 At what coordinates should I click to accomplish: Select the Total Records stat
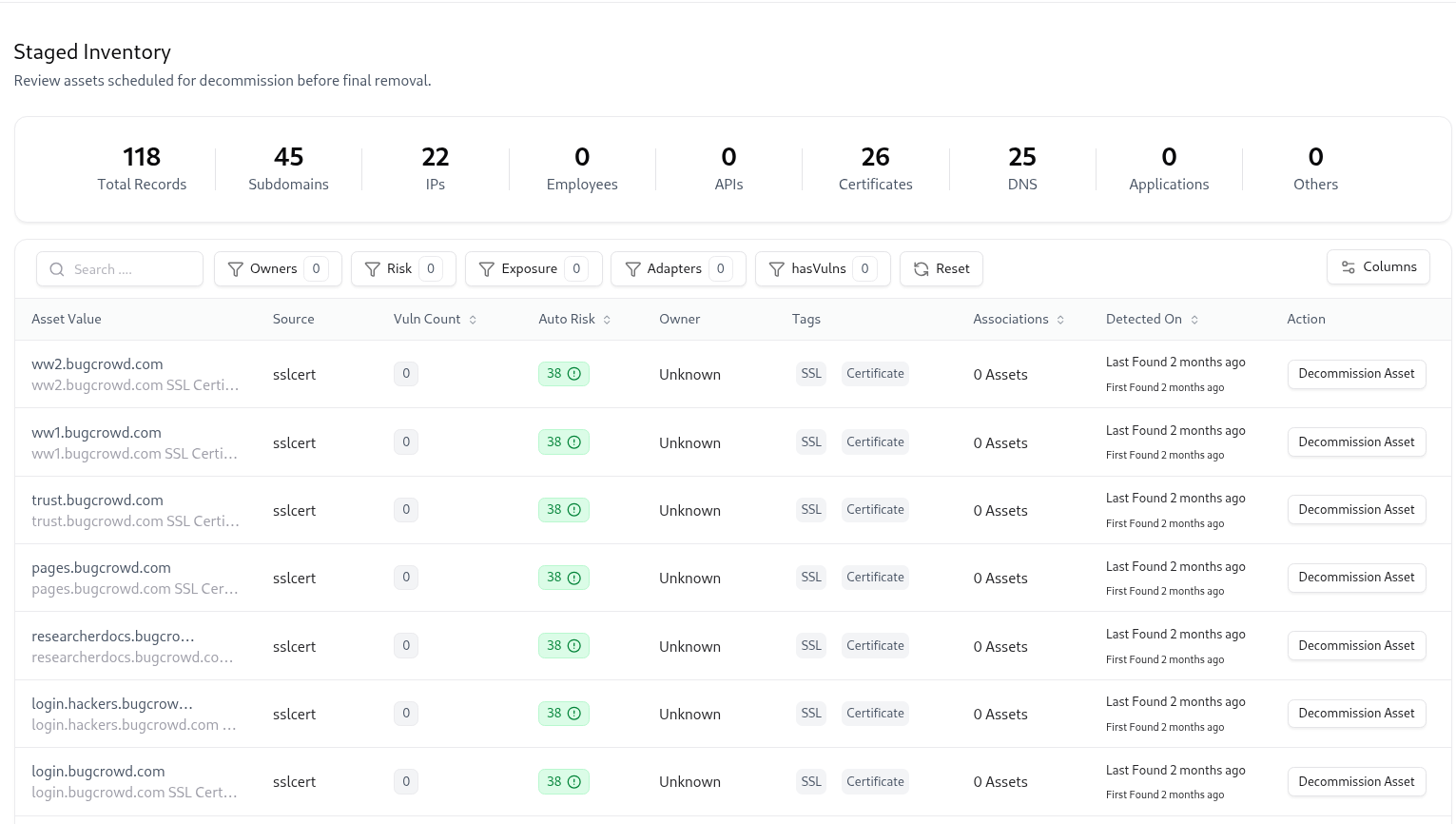142,169
